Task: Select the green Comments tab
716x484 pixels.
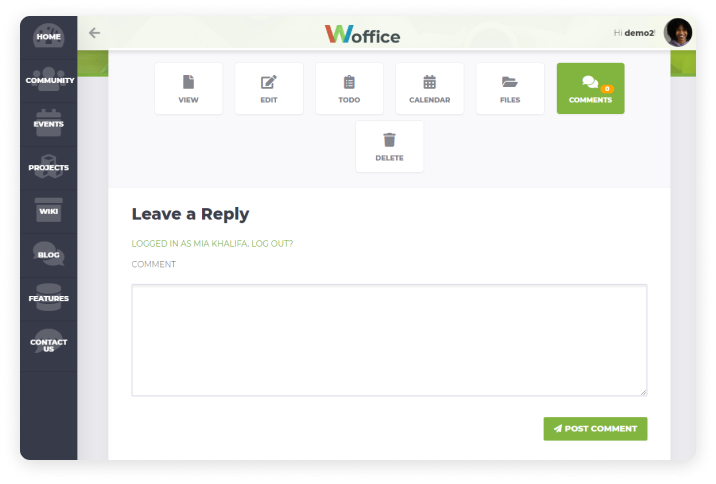Action: [x=590, y=89]
